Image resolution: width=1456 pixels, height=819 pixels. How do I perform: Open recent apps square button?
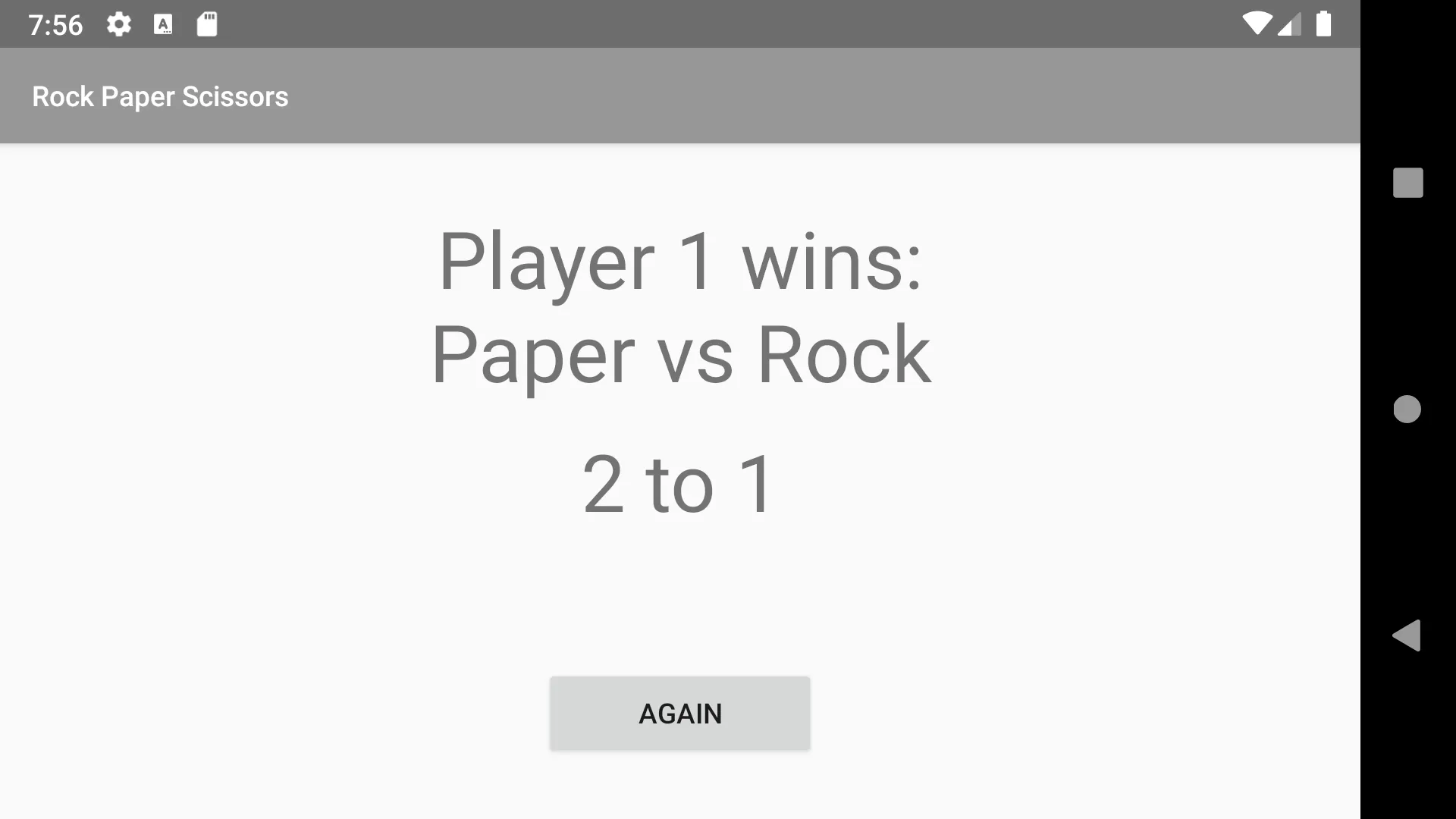point(1407,182)
